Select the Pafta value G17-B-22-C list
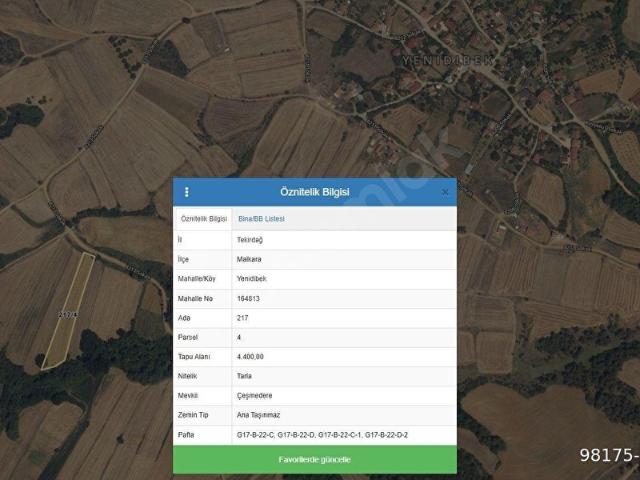The image size is (640, 480). [x=322, y=435]
